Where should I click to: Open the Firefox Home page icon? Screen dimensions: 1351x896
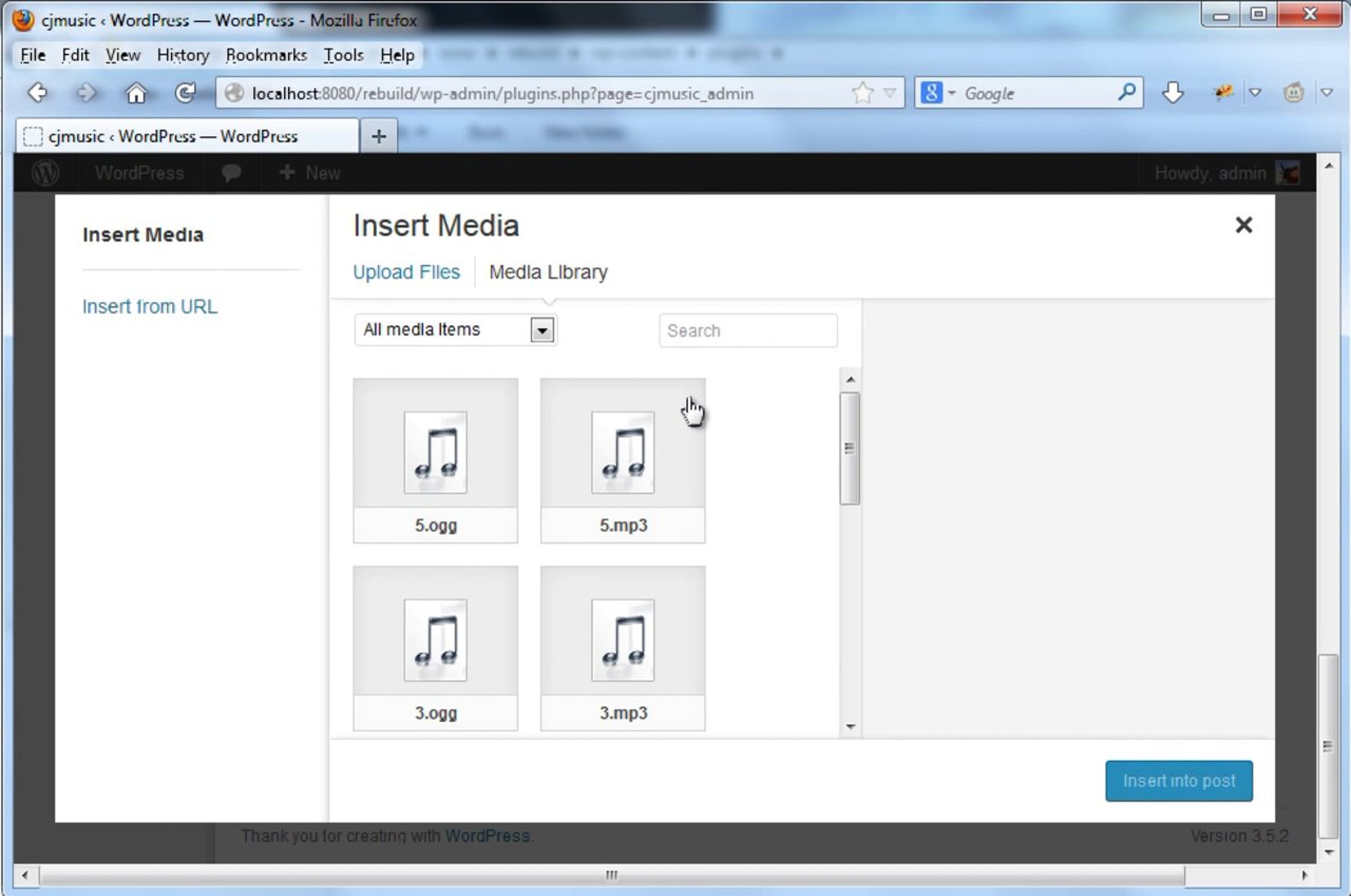click(136, 92)
